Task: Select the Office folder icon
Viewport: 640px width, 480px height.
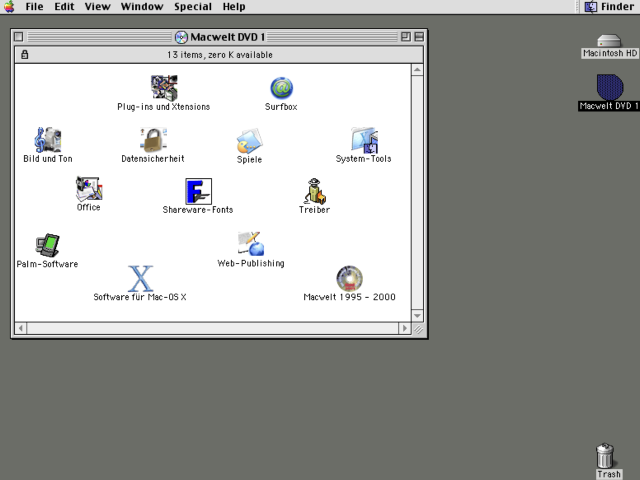Action: 89,189
